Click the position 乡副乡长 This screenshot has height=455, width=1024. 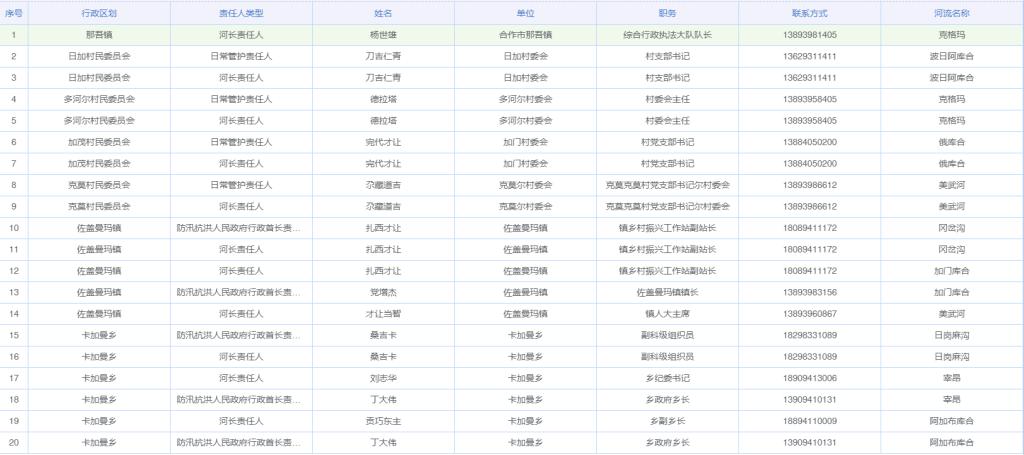coord(667,421)
